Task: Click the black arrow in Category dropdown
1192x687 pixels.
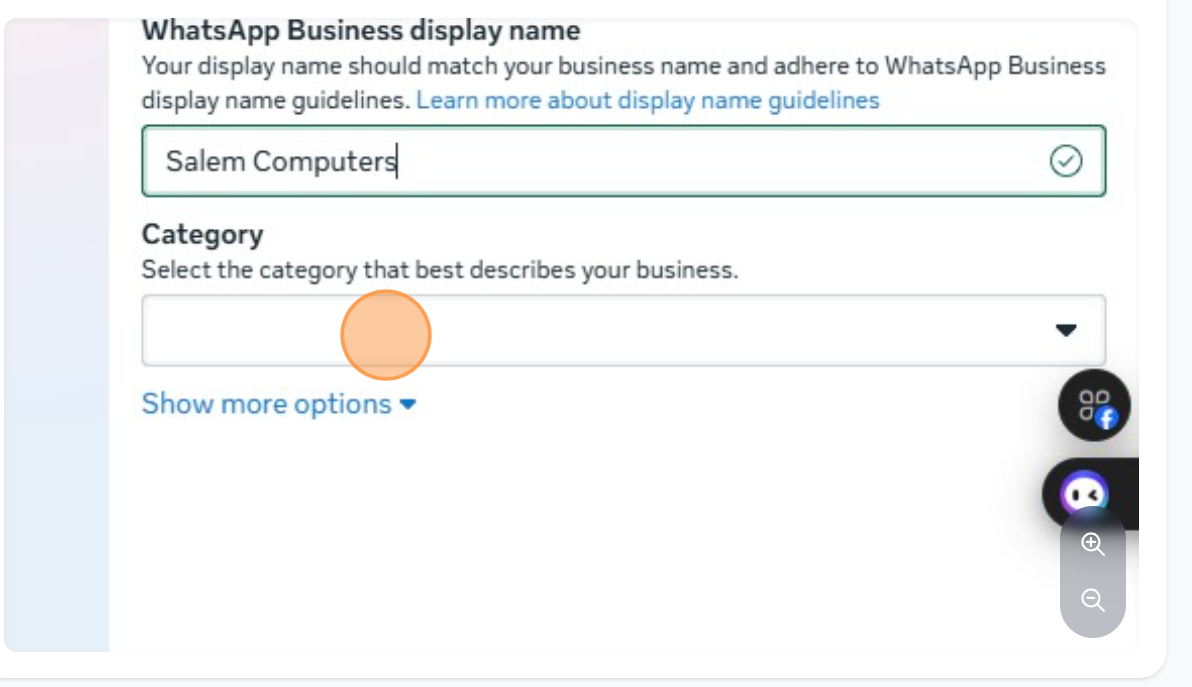Action: tap(1066, 330)
